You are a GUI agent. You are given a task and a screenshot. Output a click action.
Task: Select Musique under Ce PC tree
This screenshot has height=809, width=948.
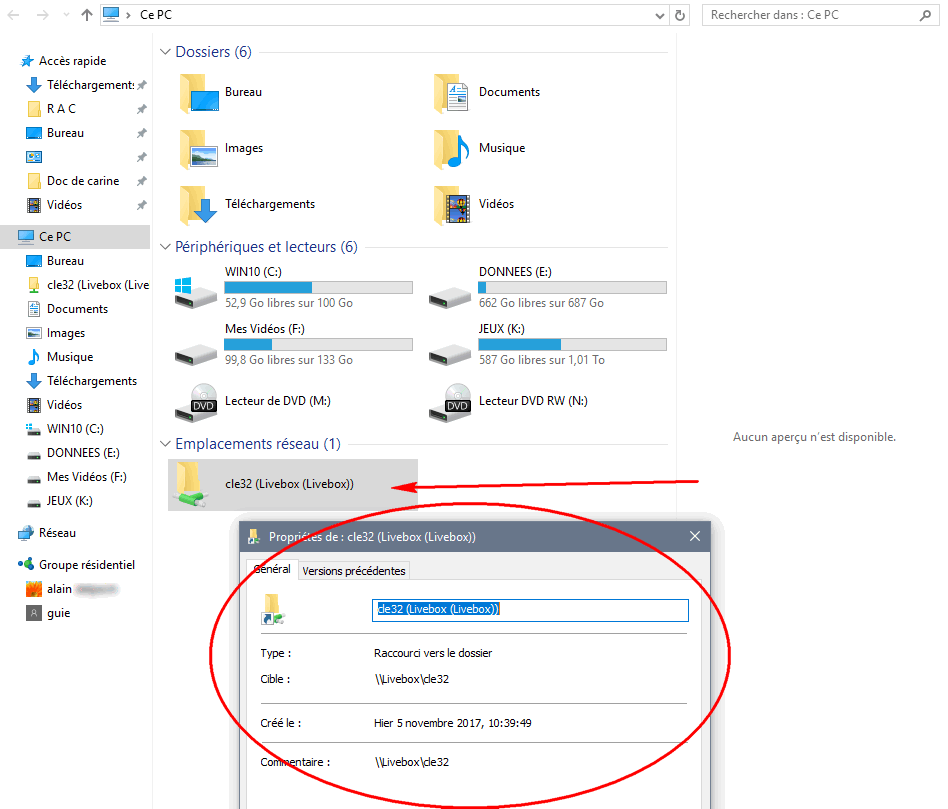(70, 357)
